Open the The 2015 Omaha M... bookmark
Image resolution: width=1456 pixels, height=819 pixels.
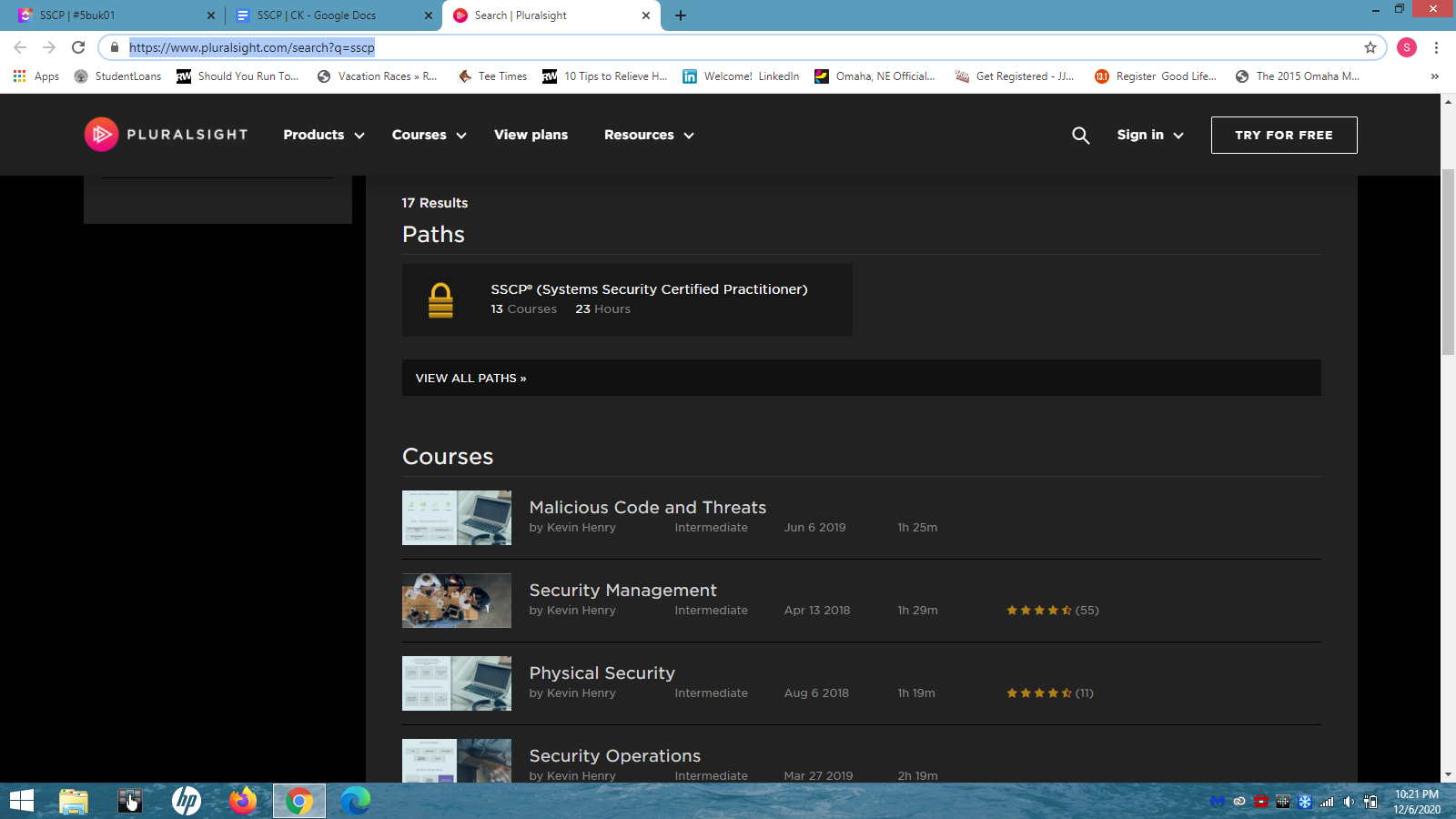pos(1298,76)
